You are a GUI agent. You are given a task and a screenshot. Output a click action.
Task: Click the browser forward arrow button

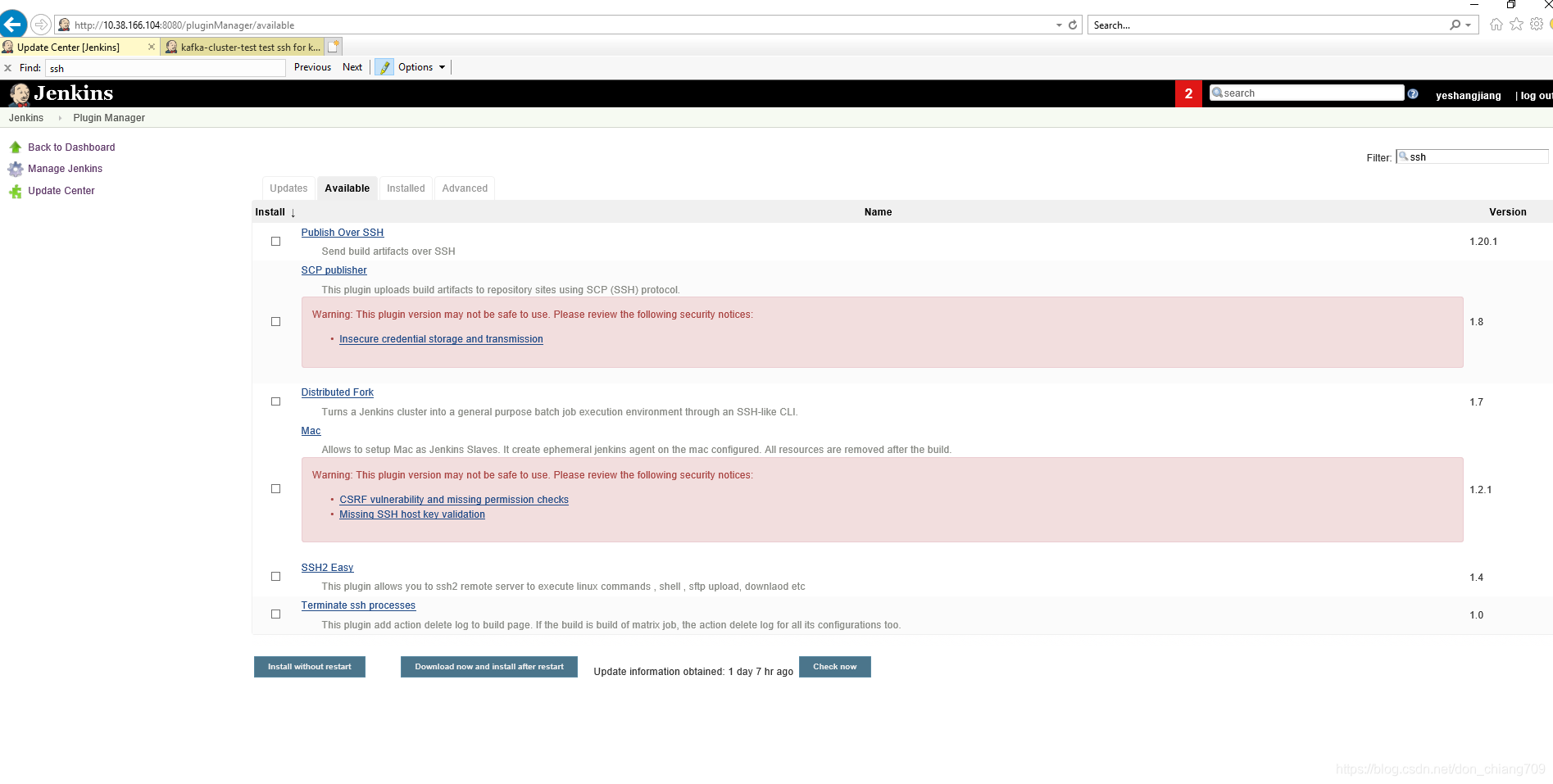coord(40,25)
